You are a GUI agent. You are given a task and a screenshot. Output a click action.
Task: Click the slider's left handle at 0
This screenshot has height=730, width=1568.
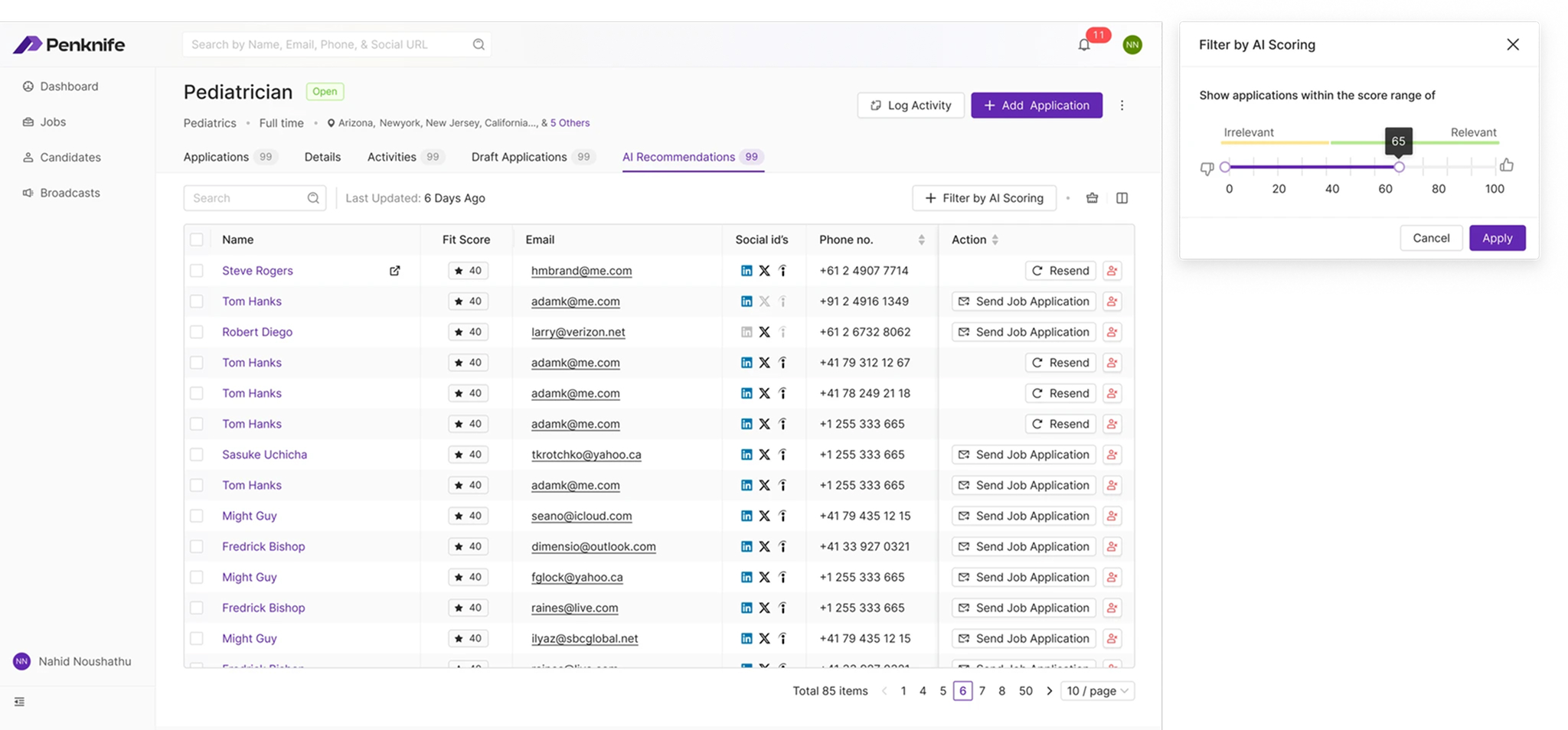(x=1225, y=167)
